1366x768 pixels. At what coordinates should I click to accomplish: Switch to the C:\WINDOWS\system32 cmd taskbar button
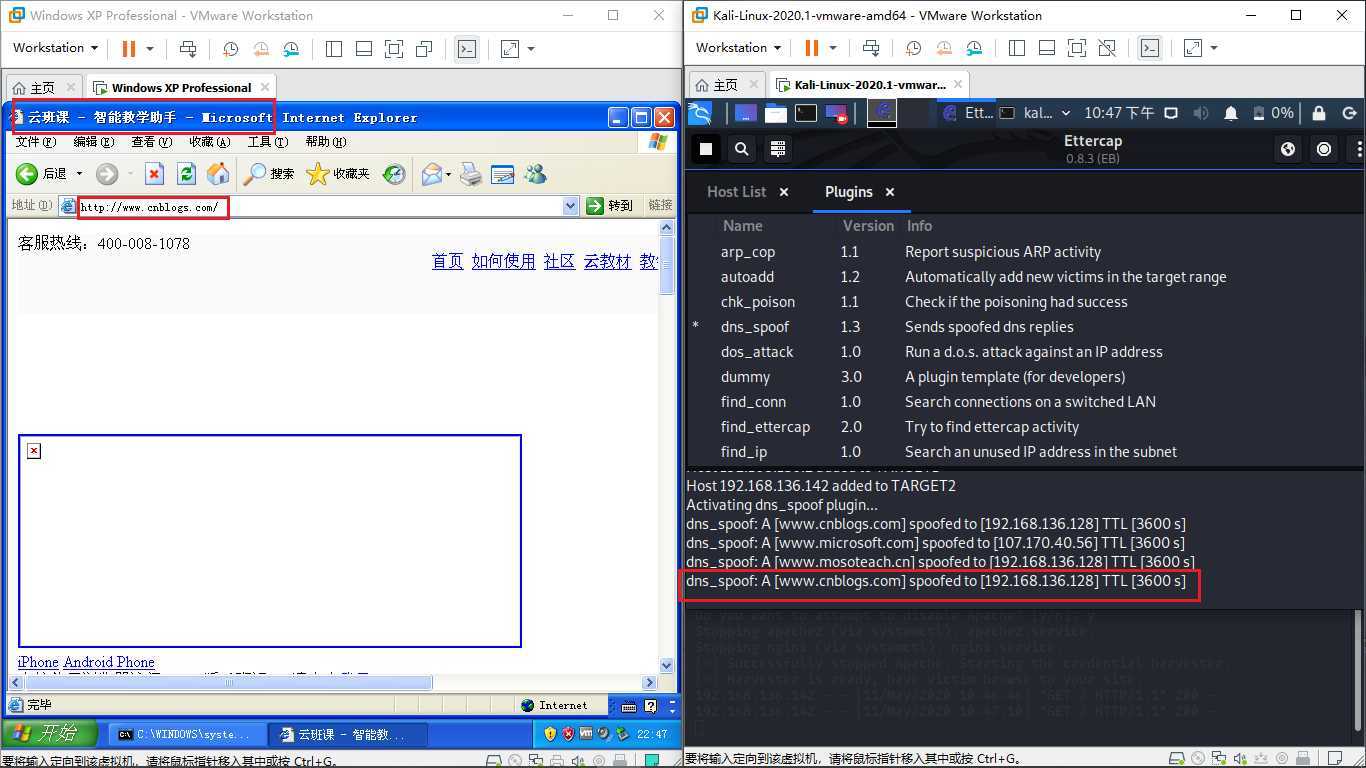pos(186,734)
